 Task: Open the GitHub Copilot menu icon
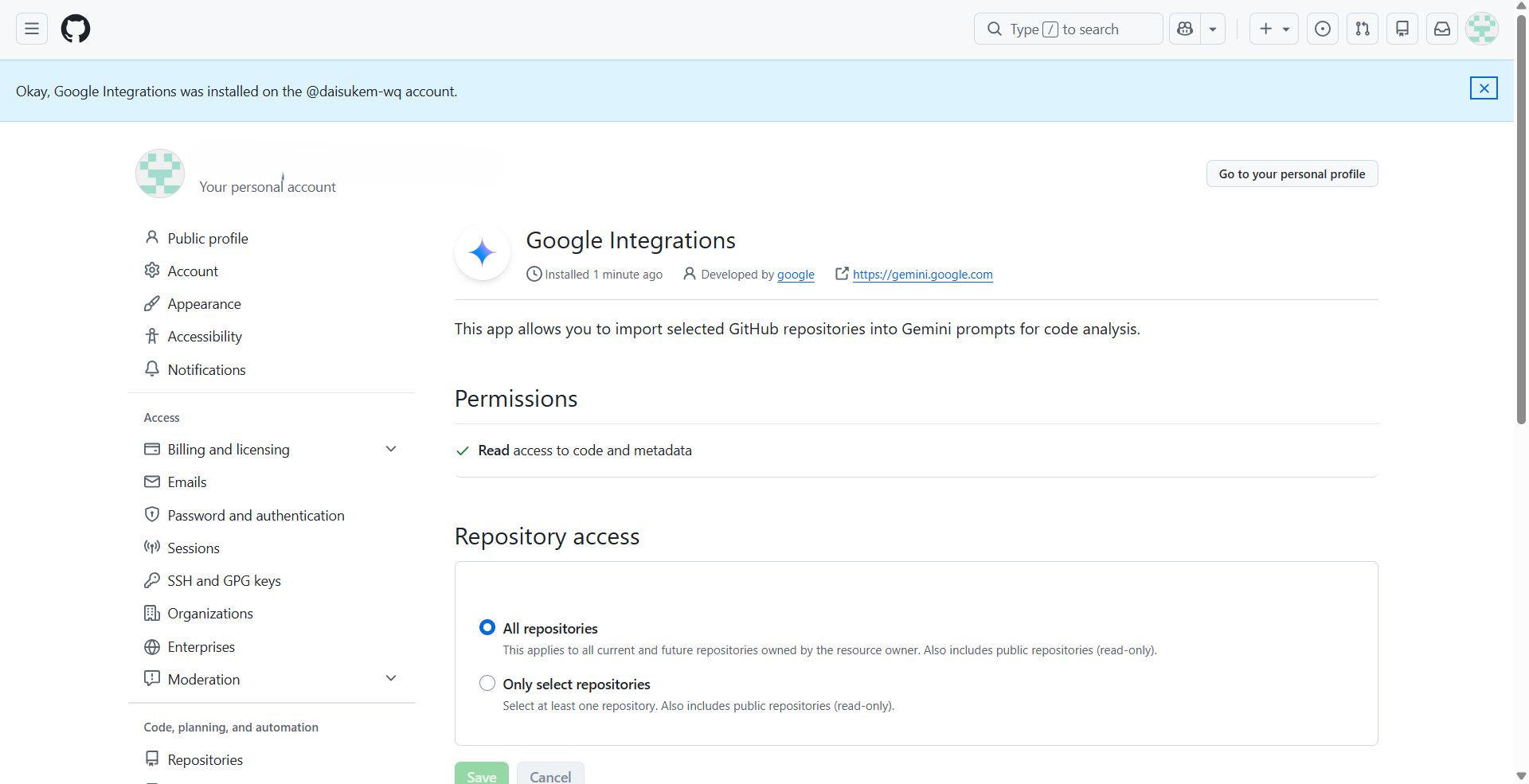[x=1184, y=29]
